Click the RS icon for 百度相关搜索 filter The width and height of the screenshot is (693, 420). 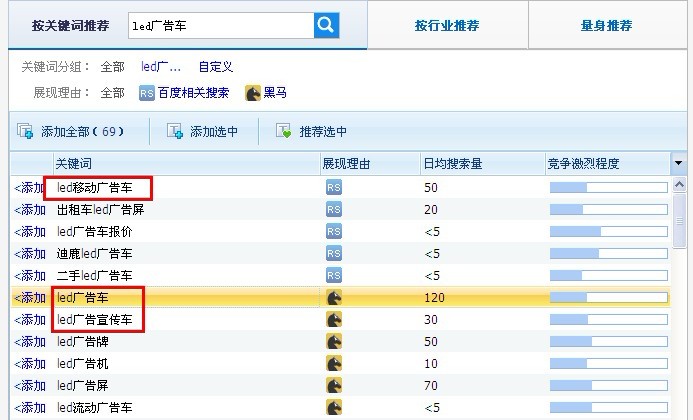tap(147, 93)
